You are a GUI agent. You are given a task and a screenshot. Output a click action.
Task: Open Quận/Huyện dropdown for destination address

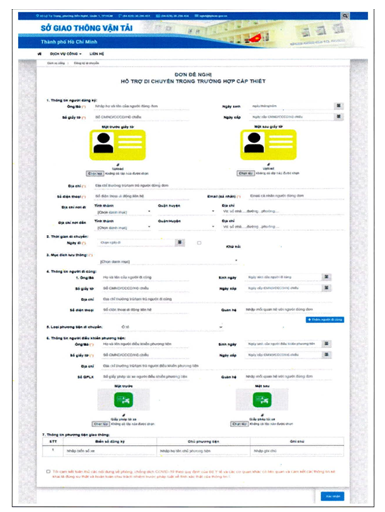coord(186,227)
